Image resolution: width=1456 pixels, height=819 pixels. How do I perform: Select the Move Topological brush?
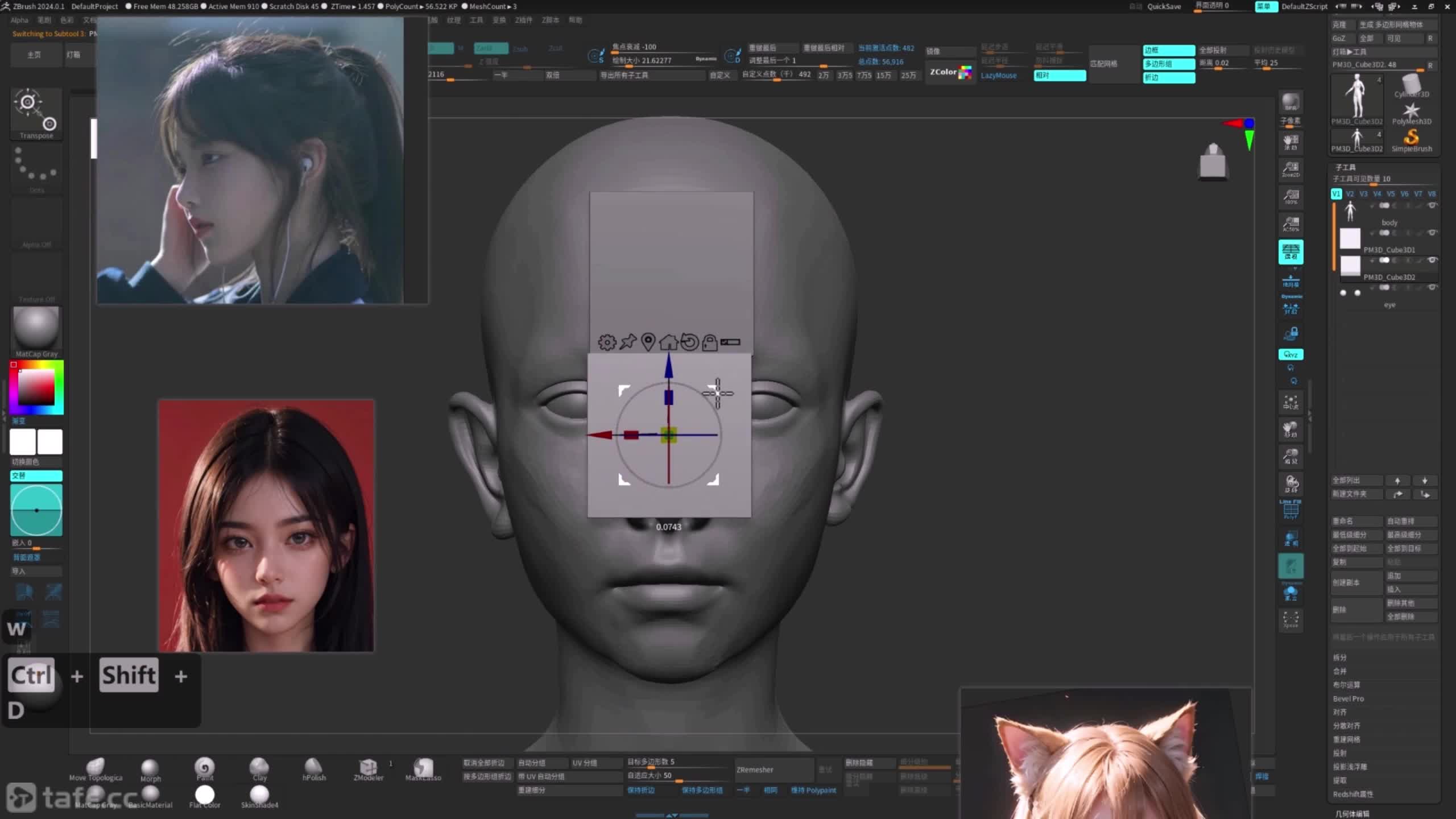point(96,769)
